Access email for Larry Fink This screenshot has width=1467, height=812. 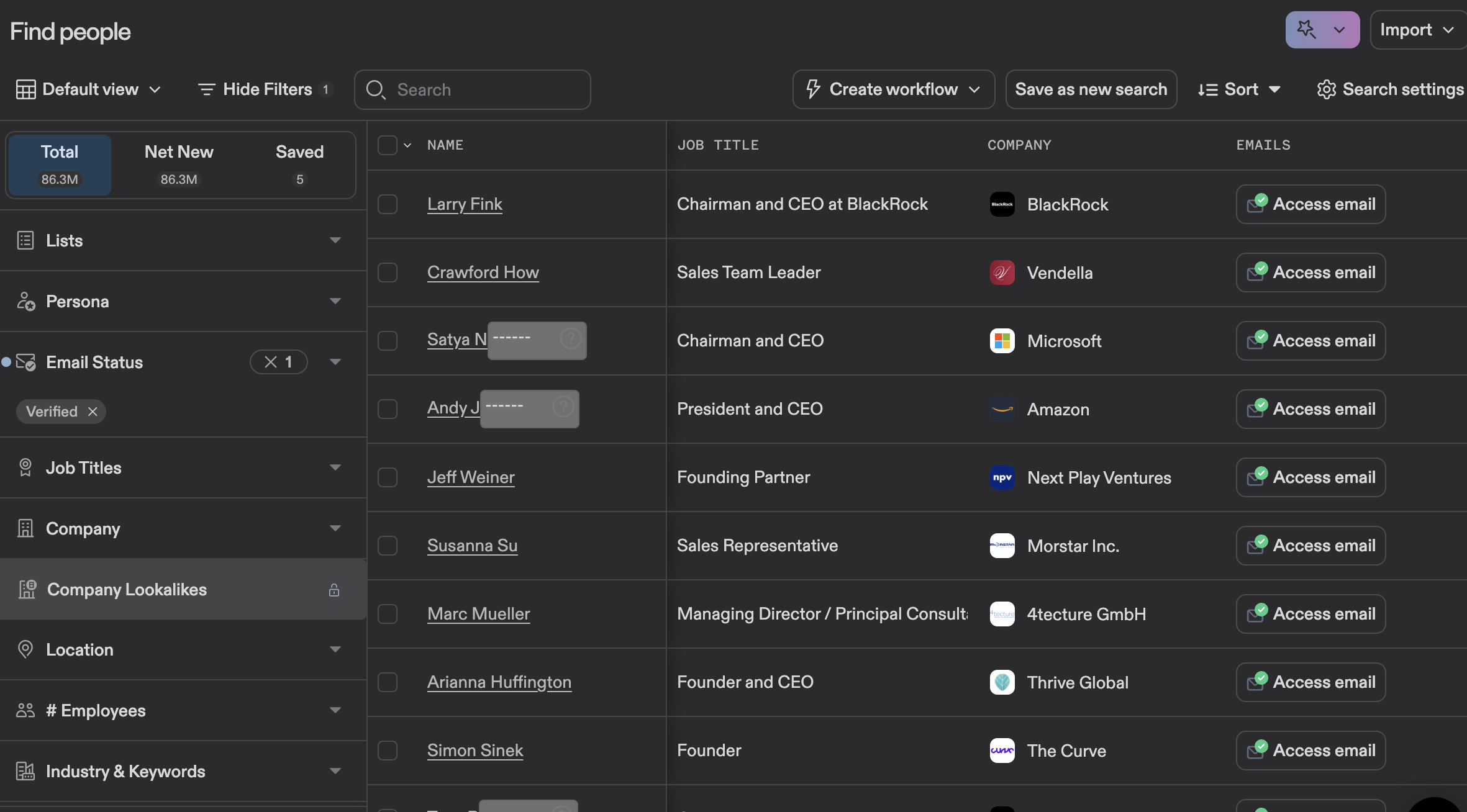click(x=1310, y=204)
